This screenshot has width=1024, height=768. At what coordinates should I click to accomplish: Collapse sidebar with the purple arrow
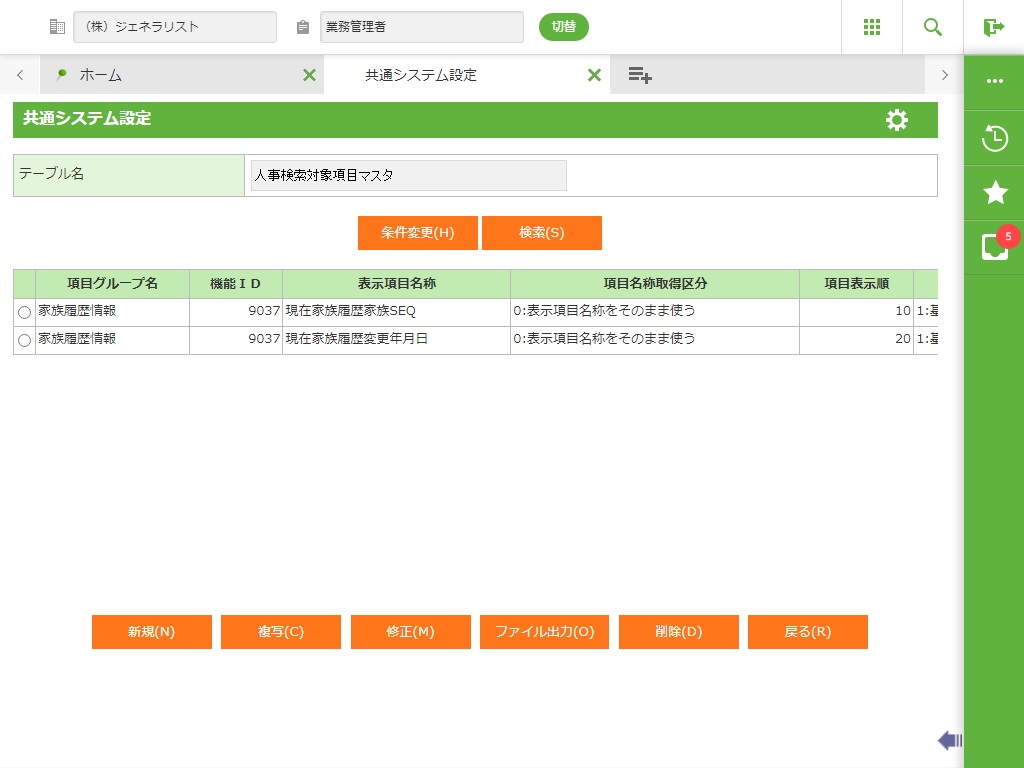[x=949, y=740]
